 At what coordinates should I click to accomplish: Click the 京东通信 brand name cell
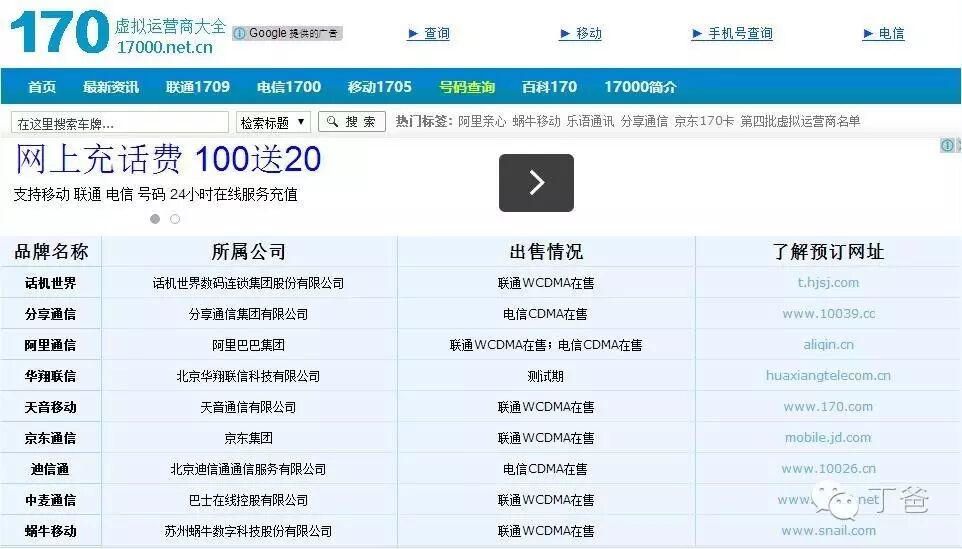click(x=50, y=438)
